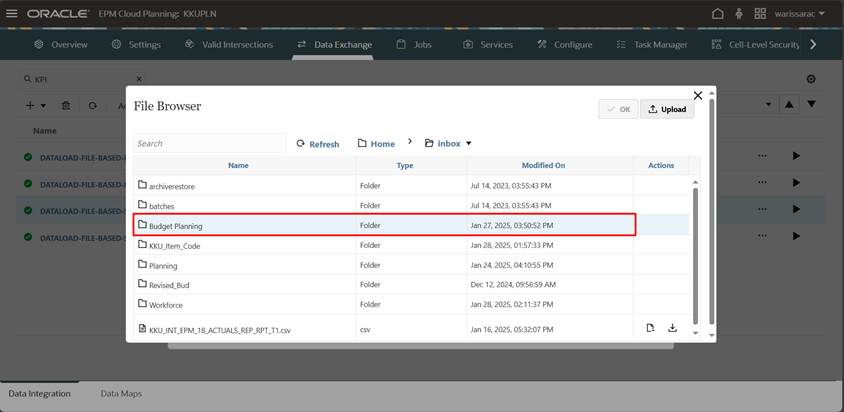Run the fourth DATALOAD integration play icon

pos(796,236)
